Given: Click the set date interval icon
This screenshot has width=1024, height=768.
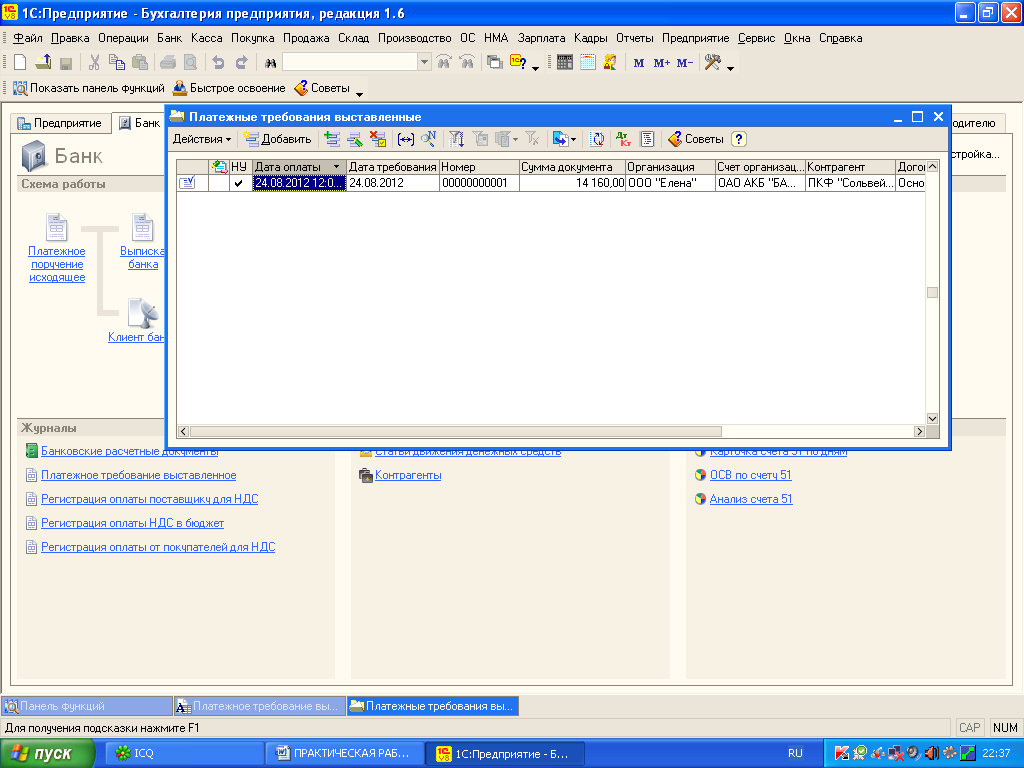Looking at the screenshot, I should tap(406, 139).
